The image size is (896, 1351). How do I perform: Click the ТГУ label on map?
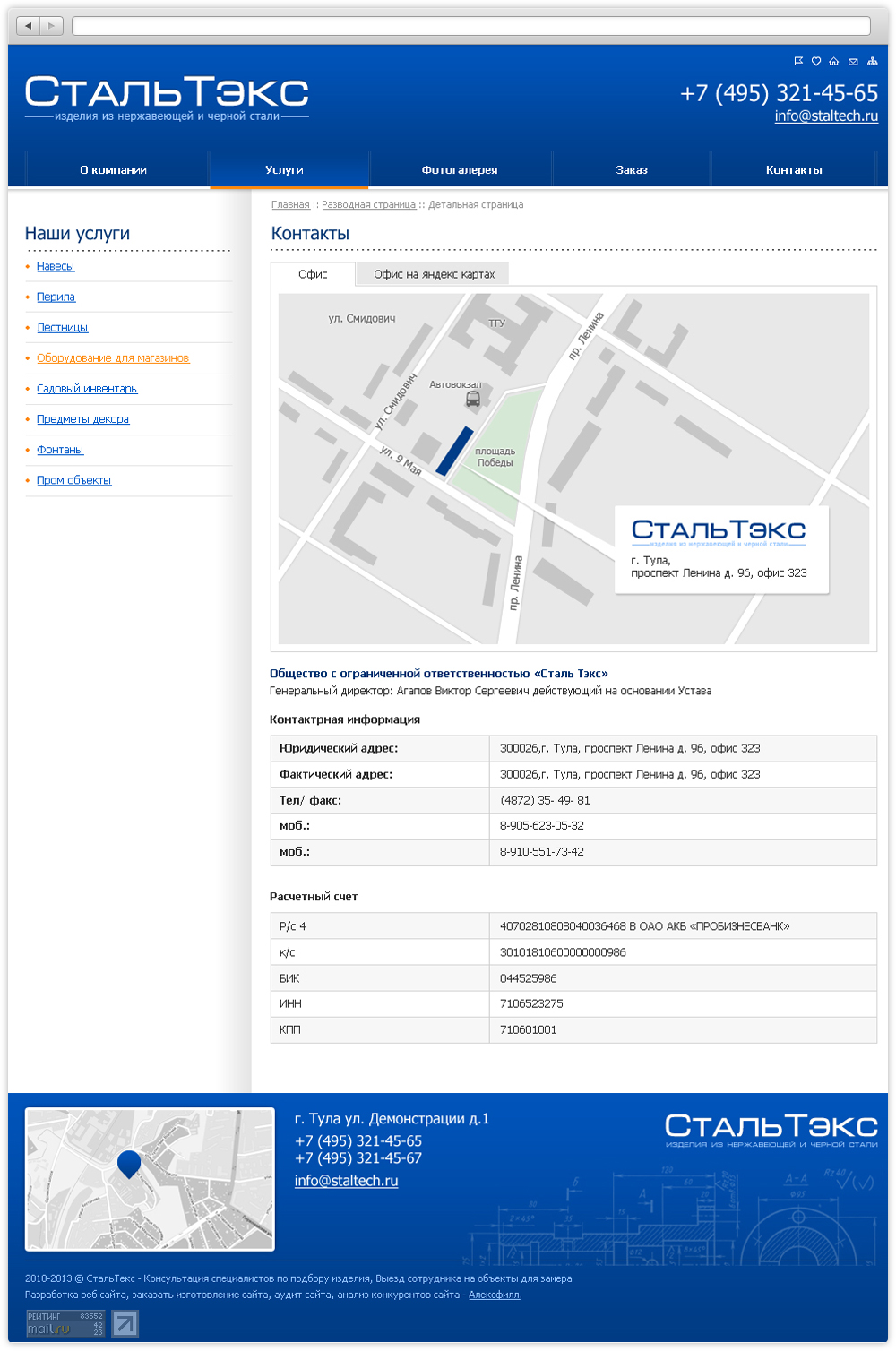[496, 323]
